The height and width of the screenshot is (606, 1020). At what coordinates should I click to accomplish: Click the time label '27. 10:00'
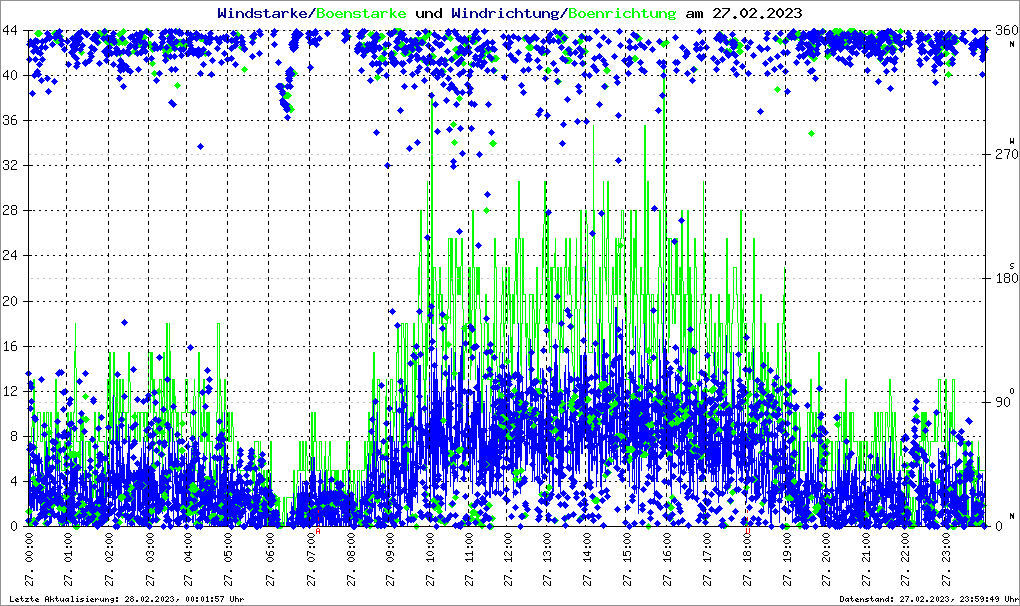coord(430,560)
